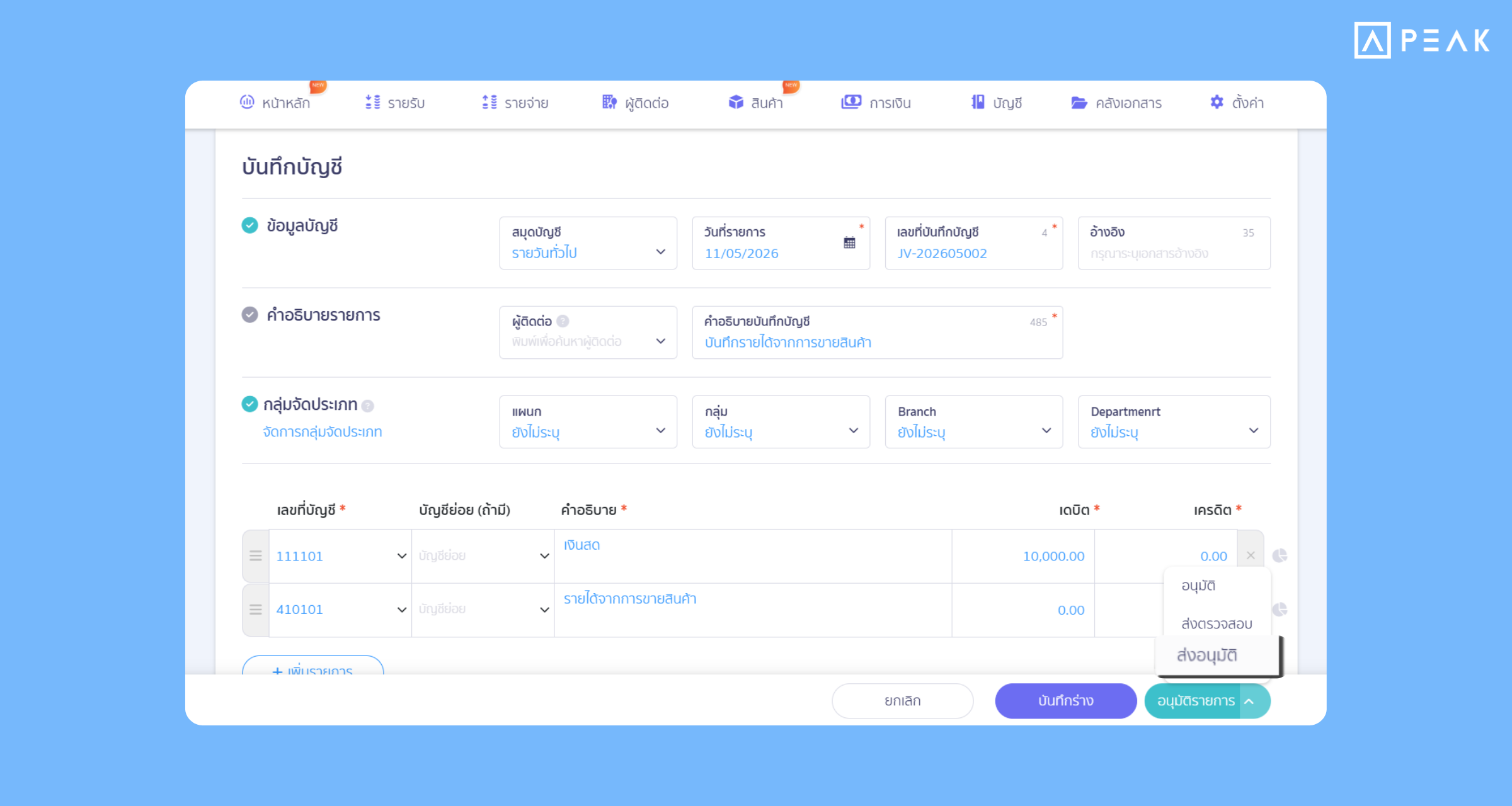Click the ยกเลิก button
The width and height of the screenshot is (1512, 806).
(x=902, y=701)
